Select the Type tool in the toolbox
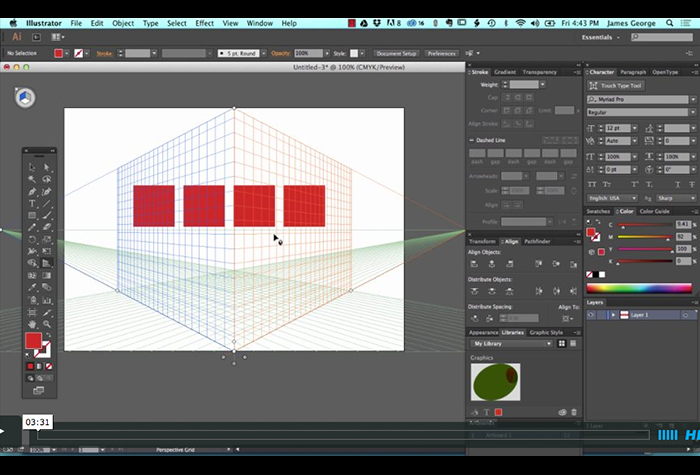Viewport: 700px width, 475px height. [x=32, y=203]
